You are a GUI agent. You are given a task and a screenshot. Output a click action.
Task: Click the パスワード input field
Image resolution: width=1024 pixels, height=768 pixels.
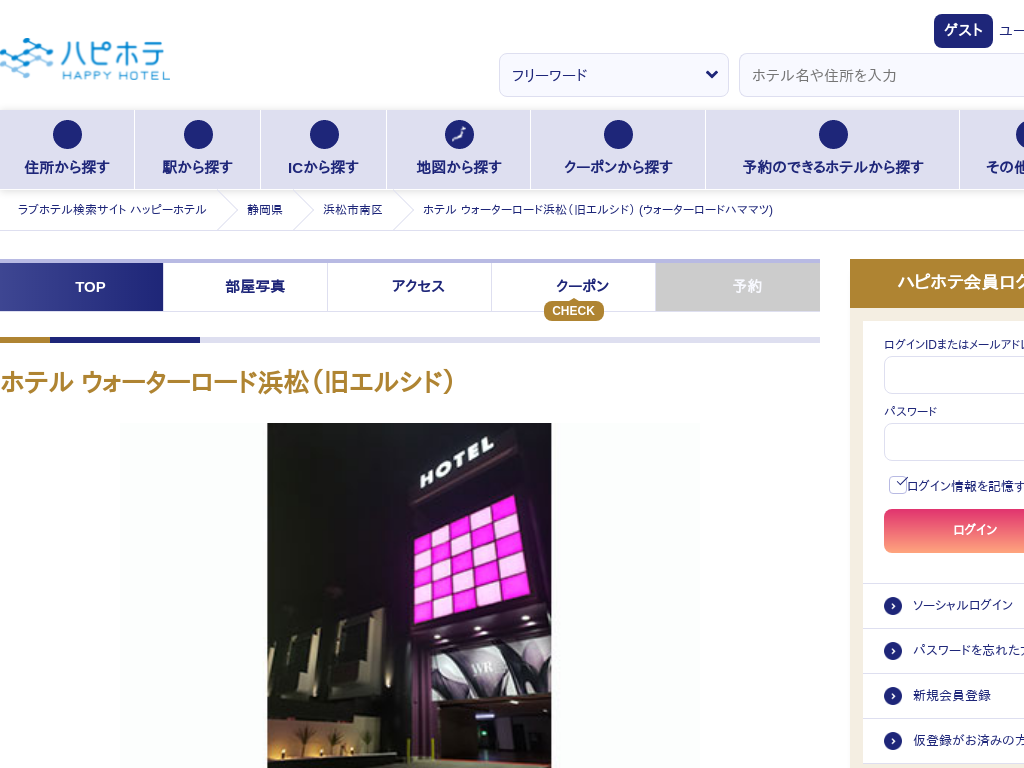pos(954,442)
